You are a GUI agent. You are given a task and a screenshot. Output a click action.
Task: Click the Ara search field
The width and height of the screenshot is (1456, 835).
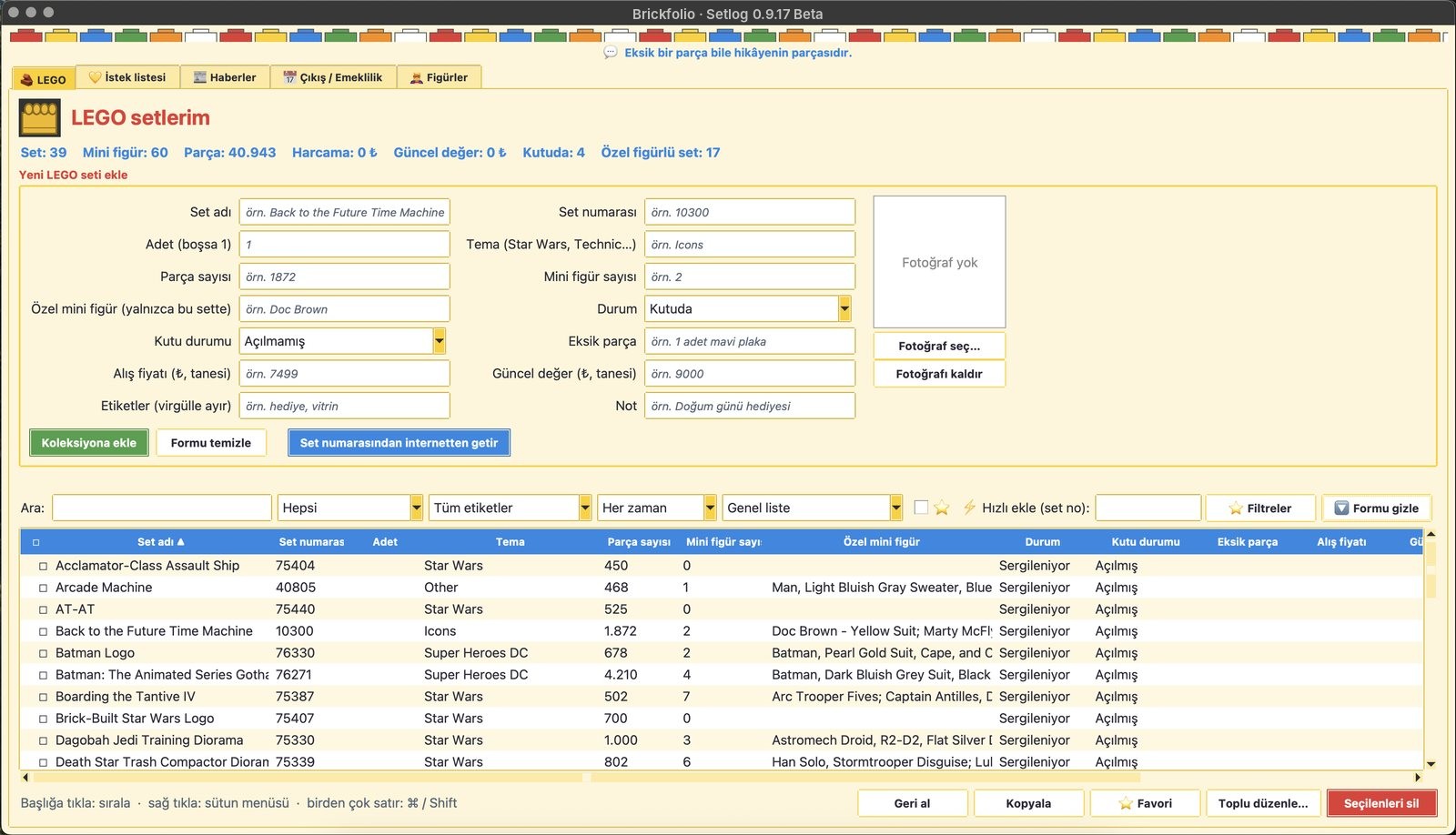[162, 508]
